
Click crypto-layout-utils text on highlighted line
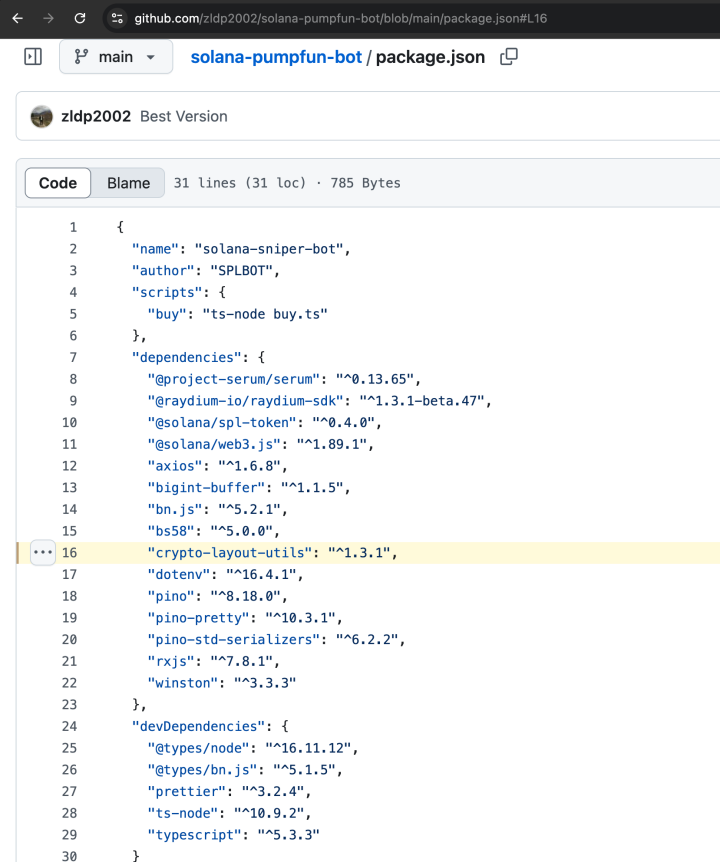click(x=232, y=552)
